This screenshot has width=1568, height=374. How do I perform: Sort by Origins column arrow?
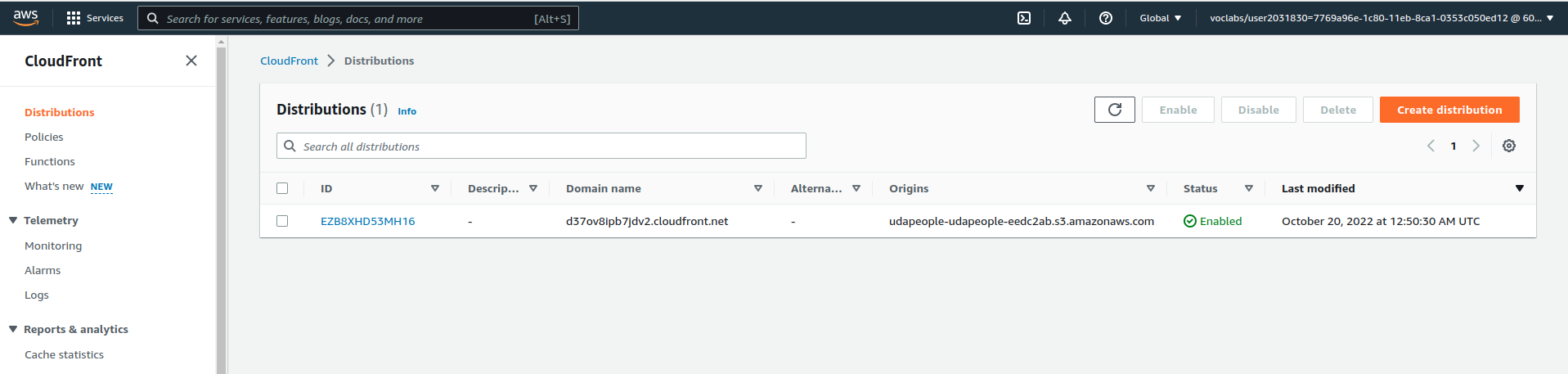click(1151, 188)
